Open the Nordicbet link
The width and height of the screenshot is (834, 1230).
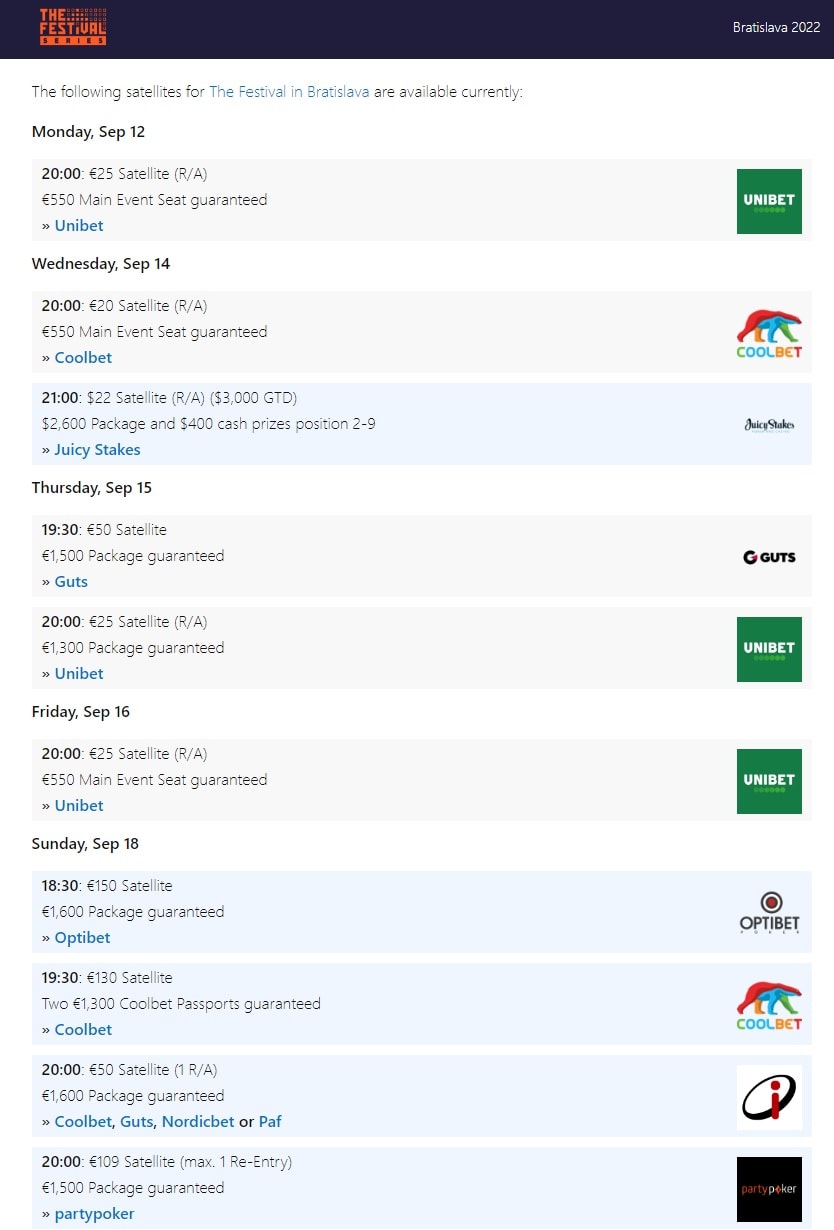(x=198, y=1122)
